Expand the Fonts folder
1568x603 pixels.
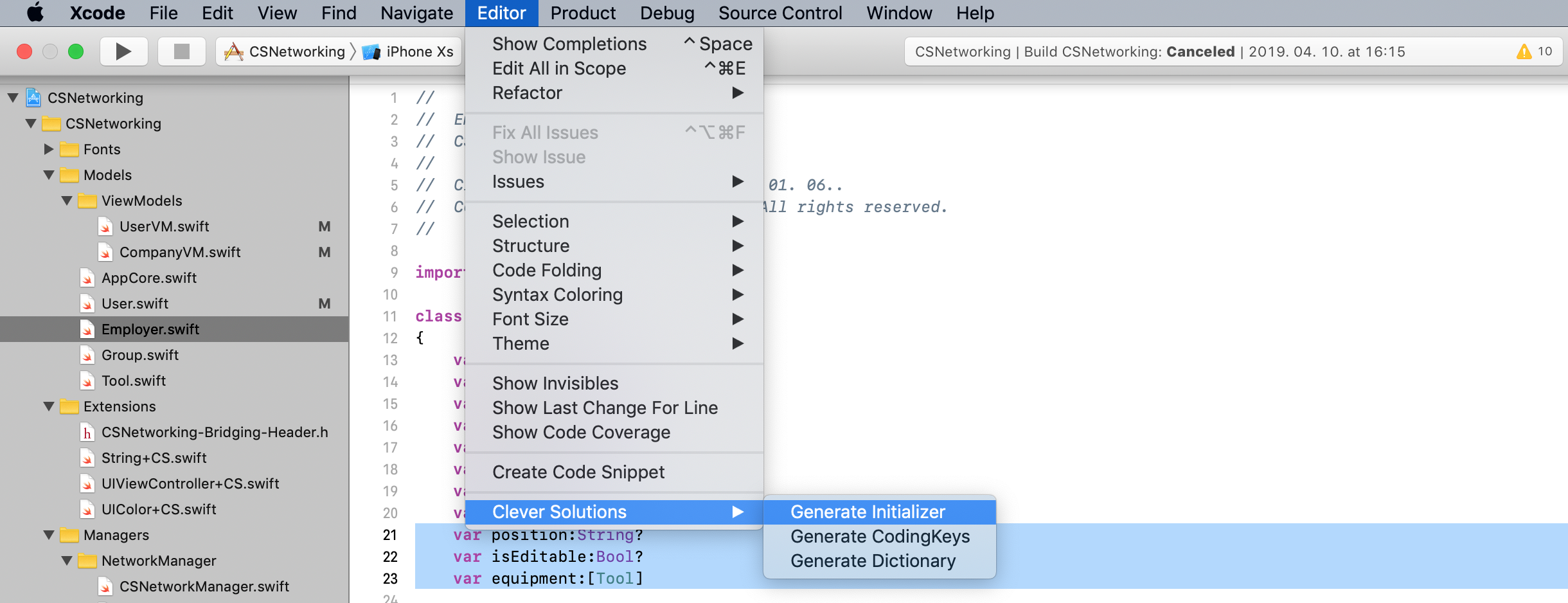[49, 149]
